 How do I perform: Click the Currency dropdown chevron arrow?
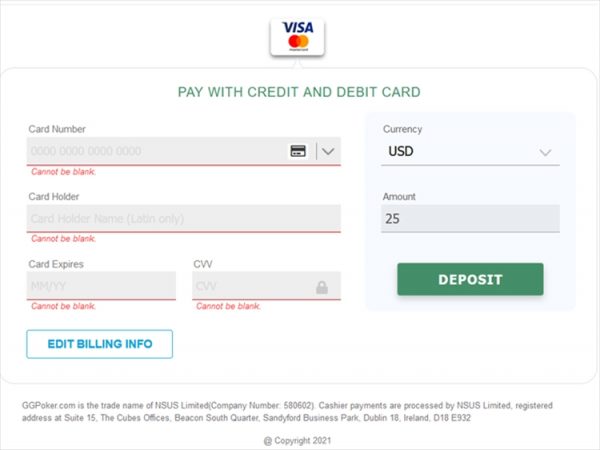(x=545, y=152)
